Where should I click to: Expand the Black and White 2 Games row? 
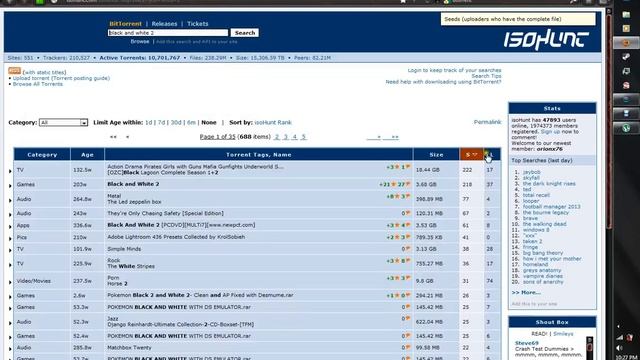(10, 186)
